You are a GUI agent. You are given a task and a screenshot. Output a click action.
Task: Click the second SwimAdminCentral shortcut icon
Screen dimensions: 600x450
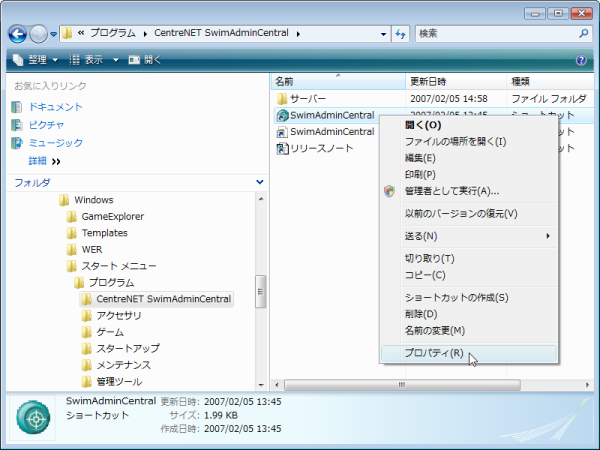pos(282,132)
